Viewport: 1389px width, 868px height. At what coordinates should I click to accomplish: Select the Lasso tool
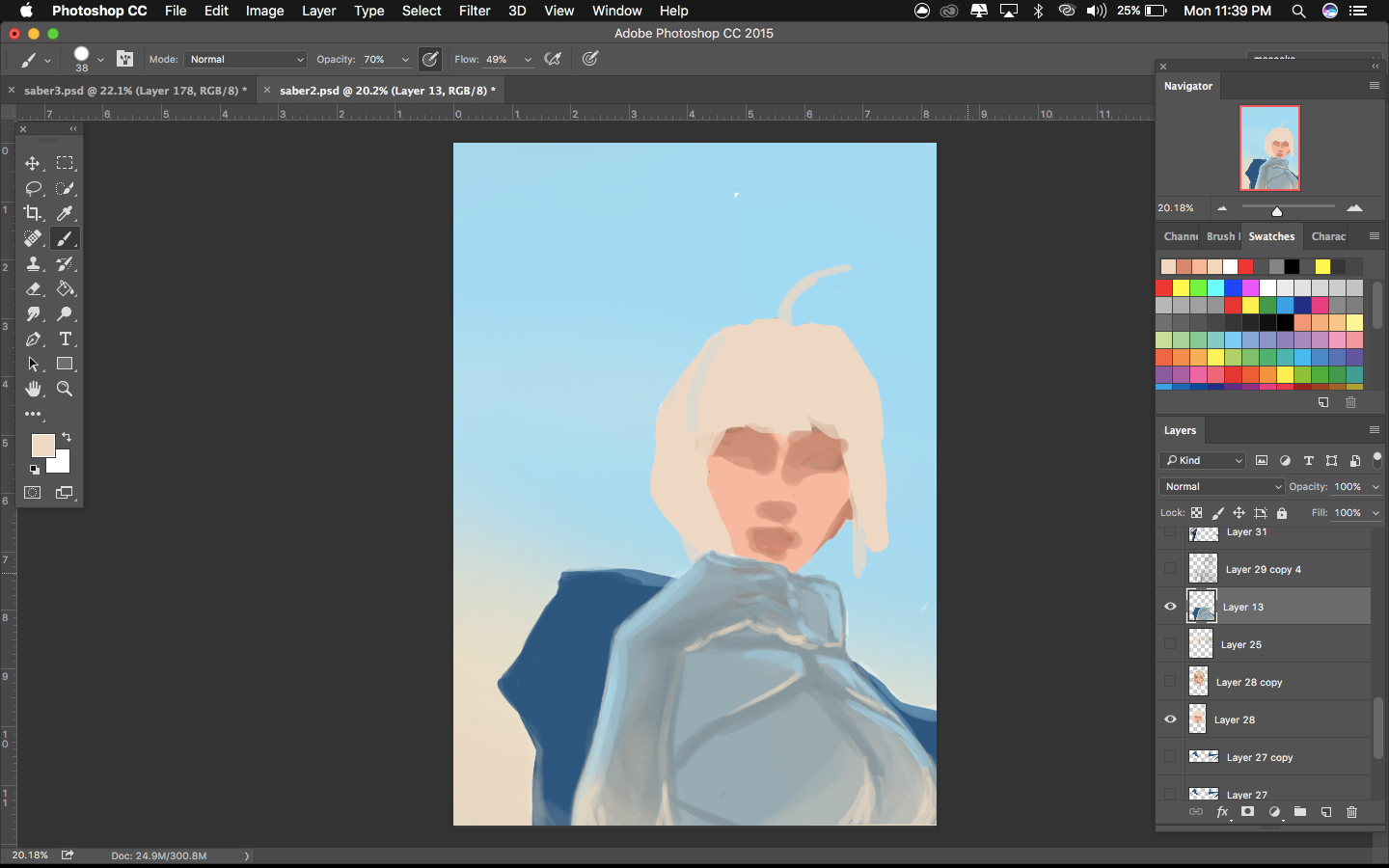33,188
